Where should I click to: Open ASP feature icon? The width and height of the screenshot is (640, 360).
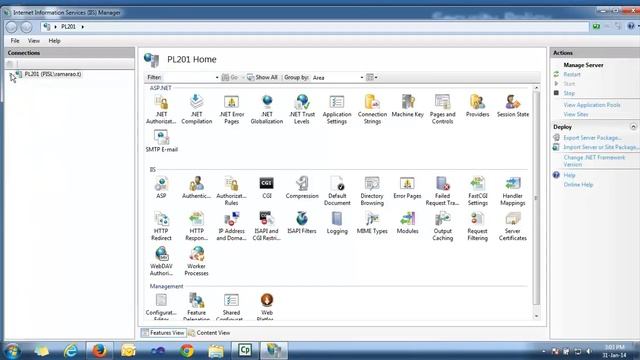161,188
